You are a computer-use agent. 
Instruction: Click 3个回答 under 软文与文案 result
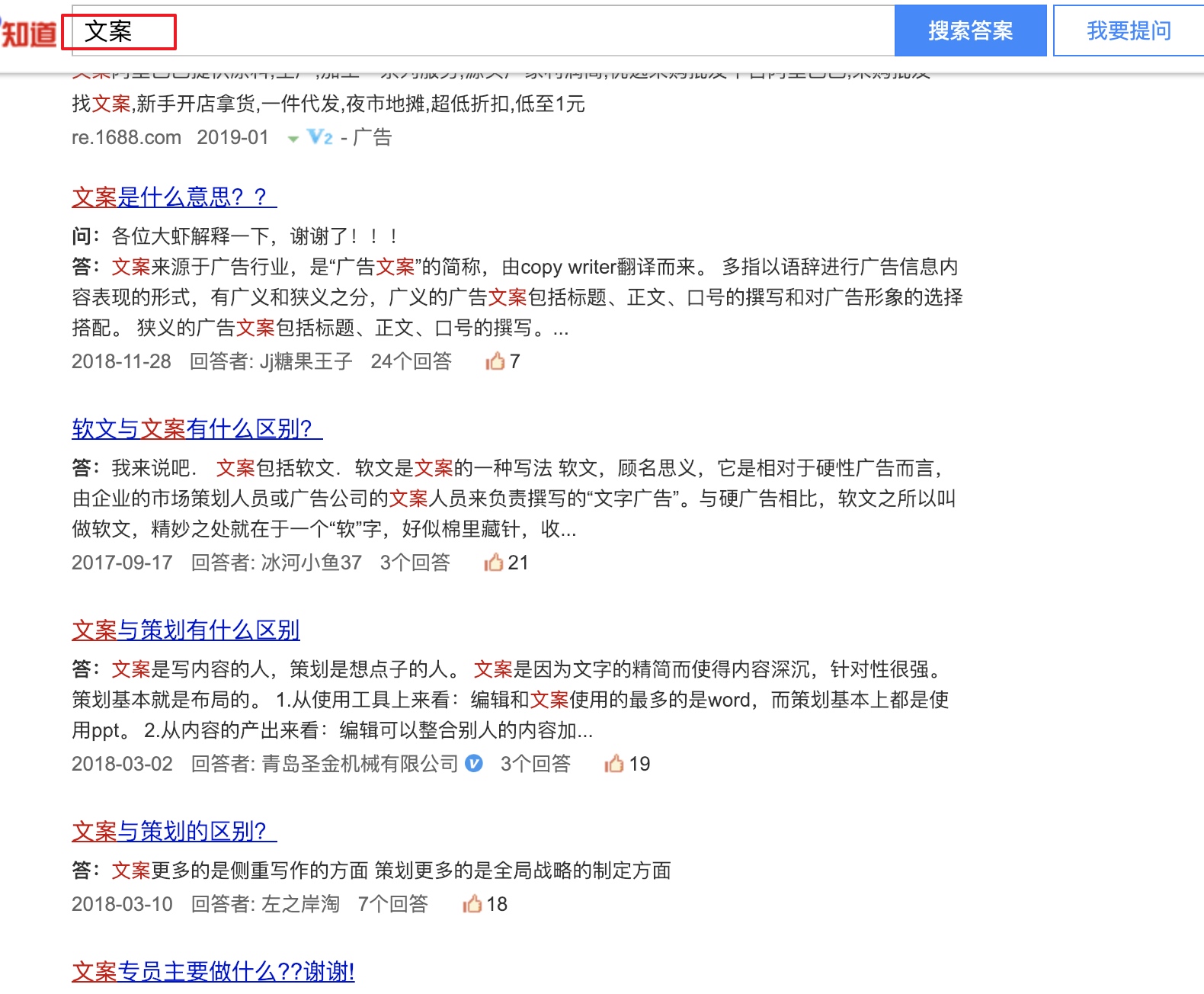click(x=415, y=563)
